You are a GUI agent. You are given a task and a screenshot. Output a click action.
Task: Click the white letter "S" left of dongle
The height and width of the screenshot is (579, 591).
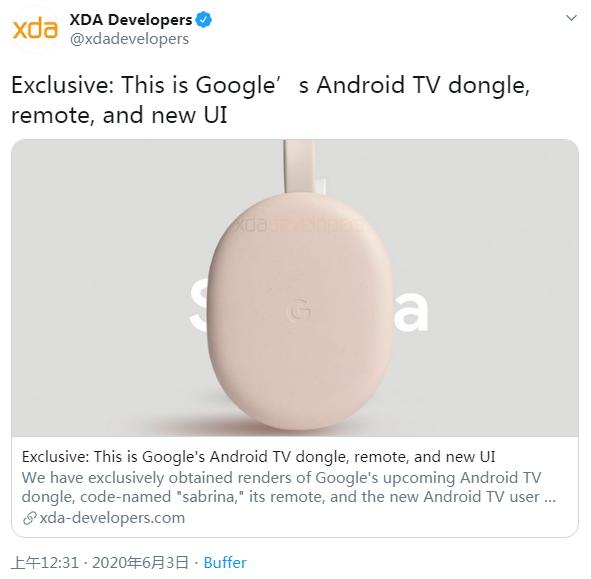198,306
